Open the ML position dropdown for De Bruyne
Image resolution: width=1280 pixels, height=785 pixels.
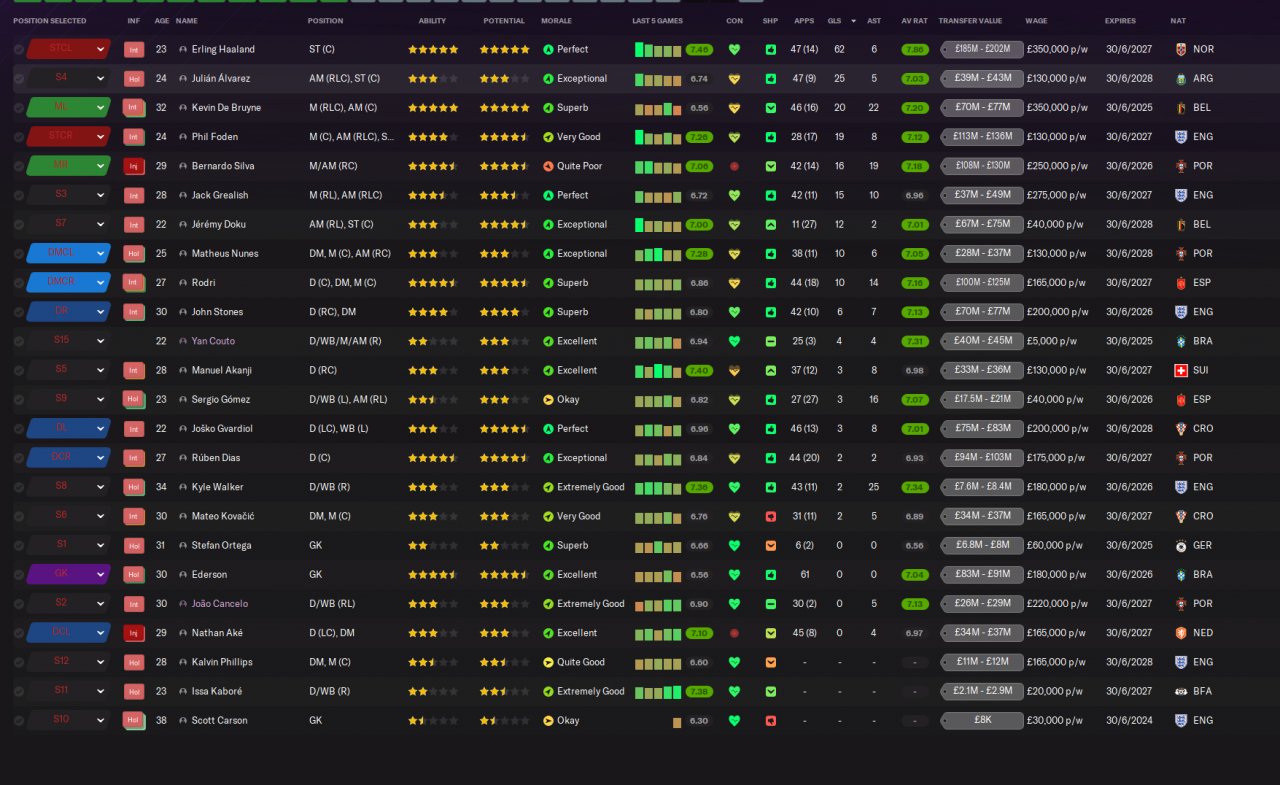click(68, 108)
